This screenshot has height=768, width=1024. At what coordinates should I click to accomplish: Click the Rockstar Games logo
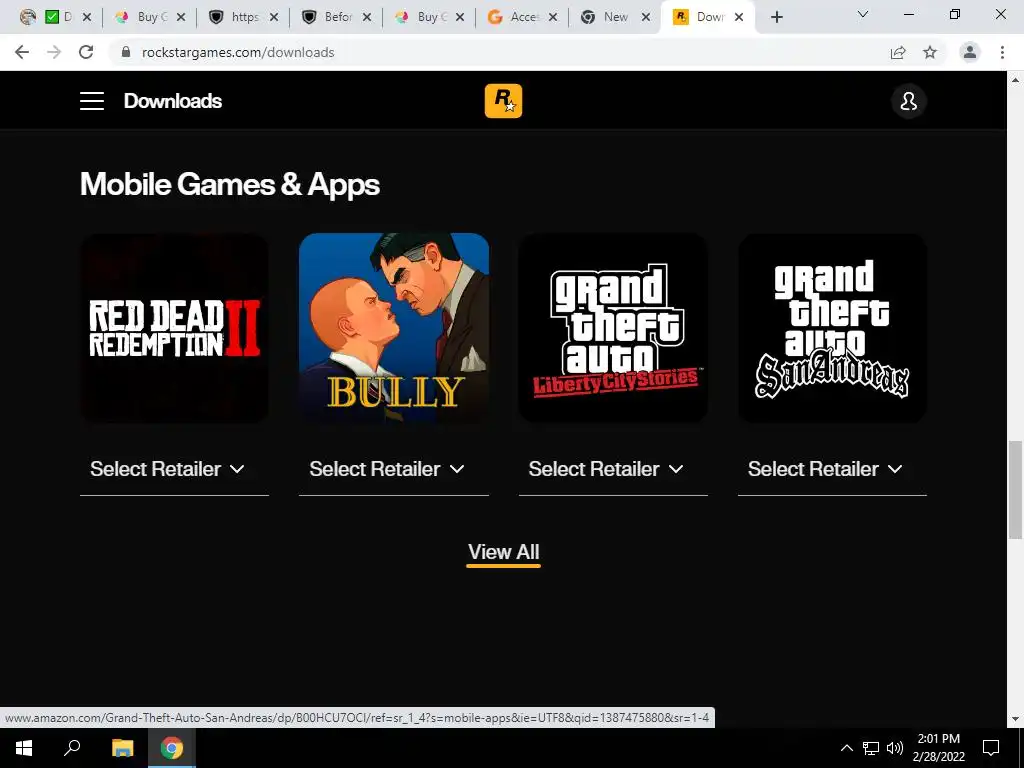[503, 101]
